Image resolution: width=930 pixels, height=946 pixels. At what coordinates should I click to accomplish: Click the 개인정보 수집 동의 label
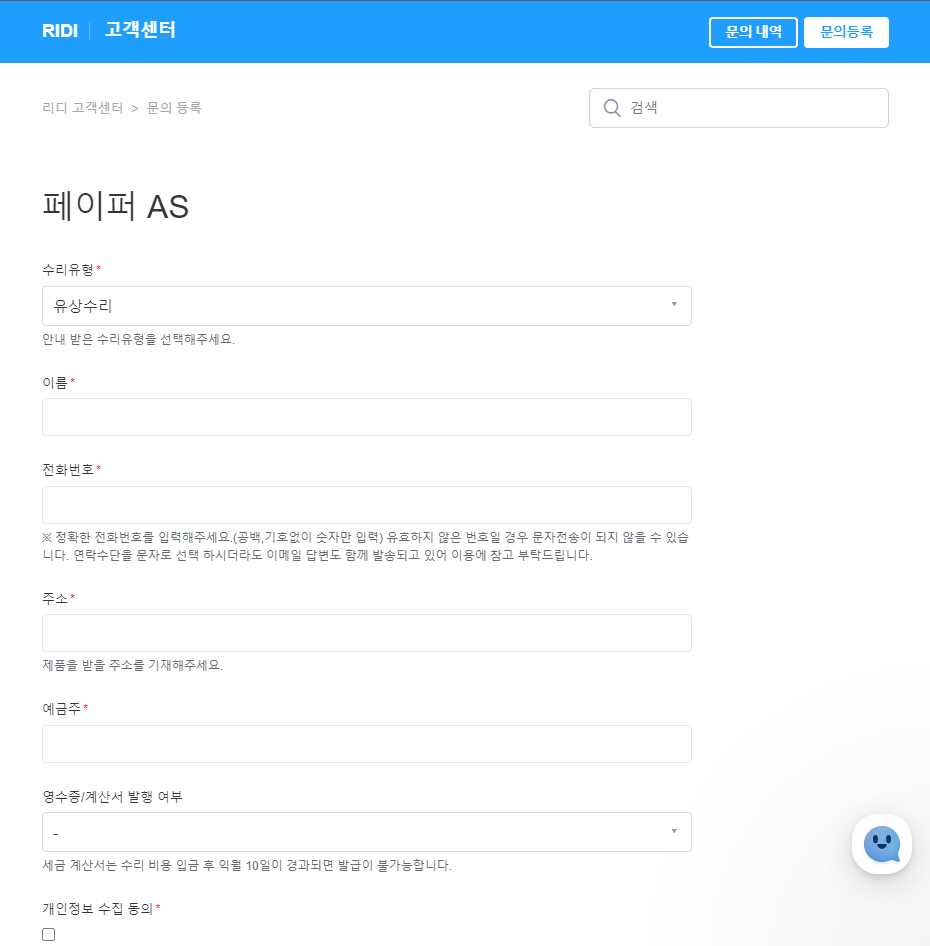coord(97,909)
